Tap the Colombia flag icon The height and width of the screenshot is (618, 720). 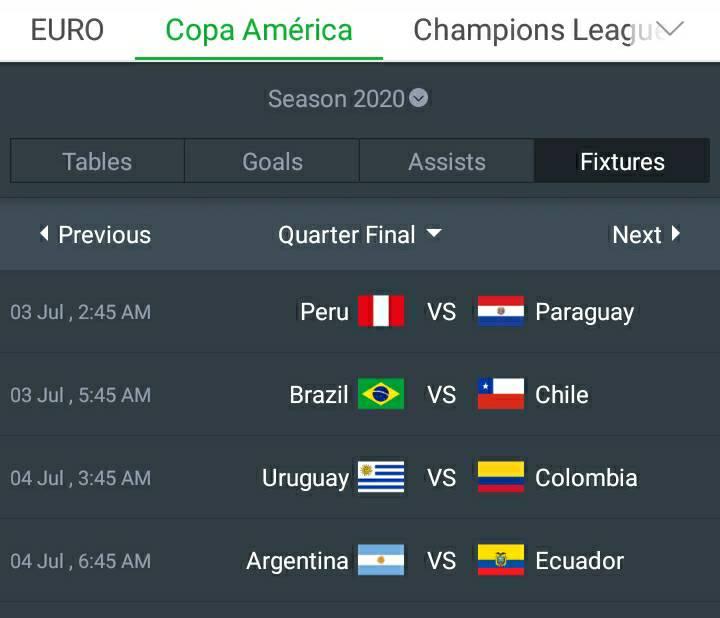[x=501, y=477]
